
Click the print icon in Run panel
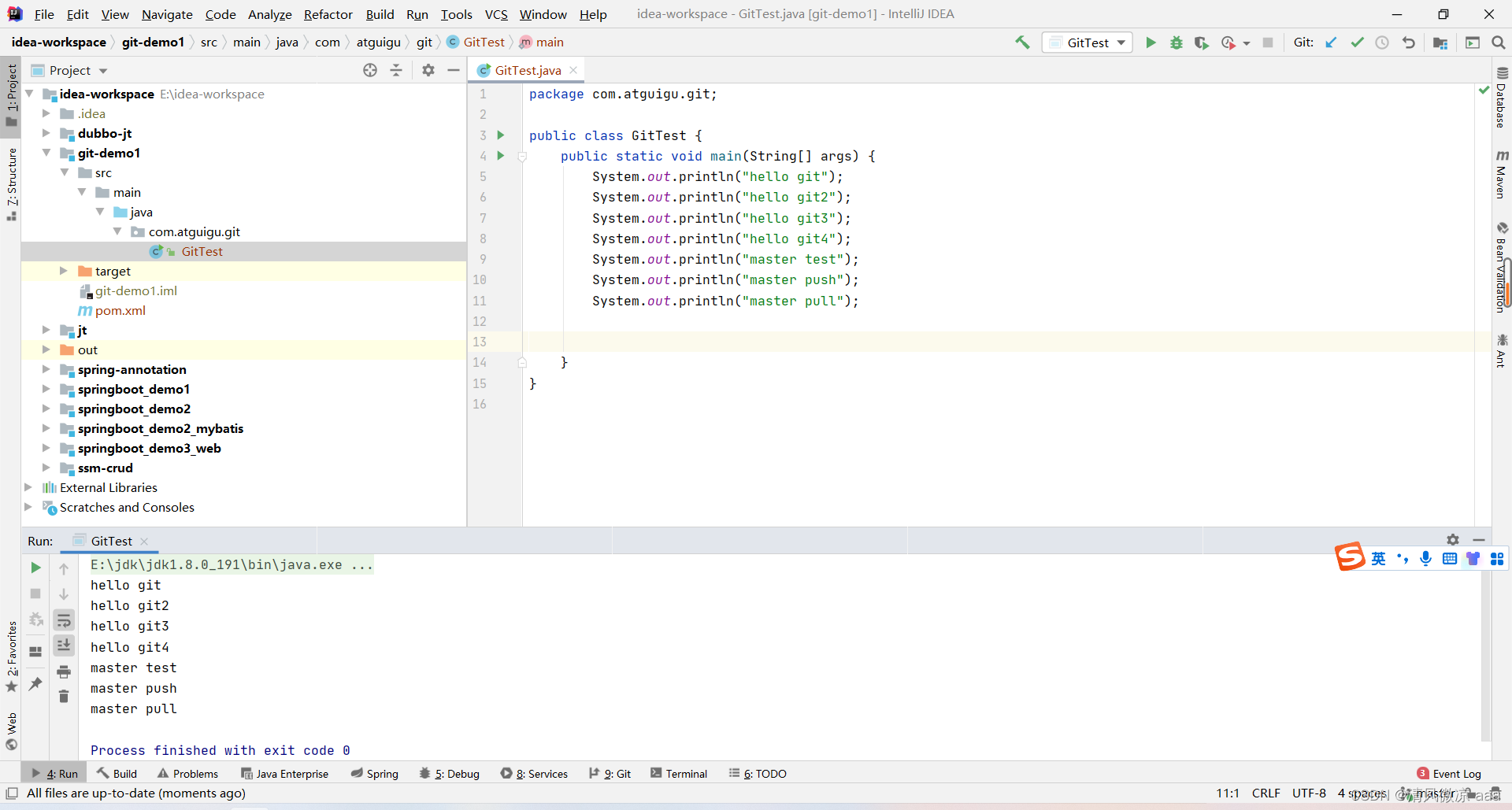(64, 671)
